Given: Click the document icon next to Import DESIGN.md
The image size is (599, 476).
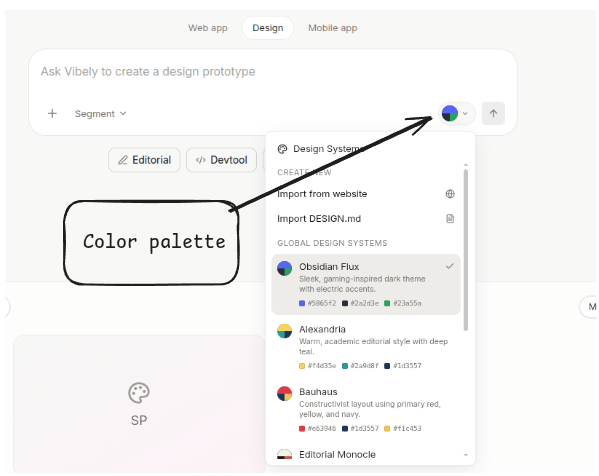Looking at the screenshot, I should point(450,219).
